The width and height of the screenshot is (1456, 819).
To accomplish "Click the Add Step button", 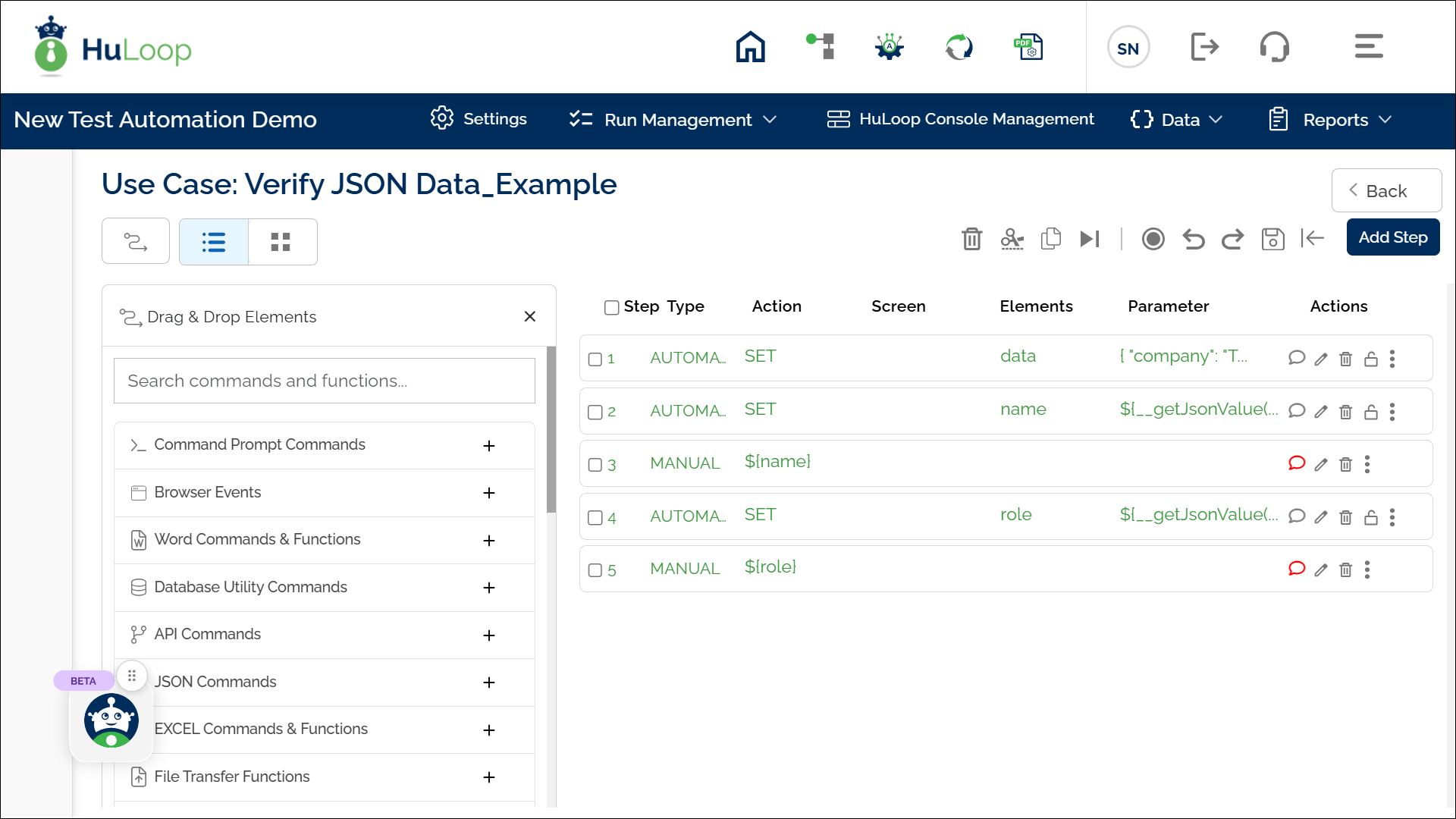I will click(1392, 237).
